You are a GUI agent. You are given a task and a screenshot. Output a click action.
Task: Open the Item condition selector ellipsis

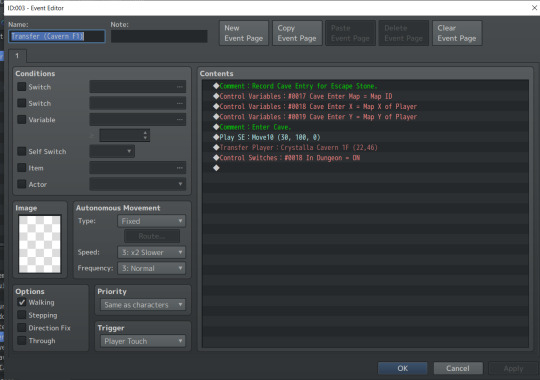[x=179, y=168]
